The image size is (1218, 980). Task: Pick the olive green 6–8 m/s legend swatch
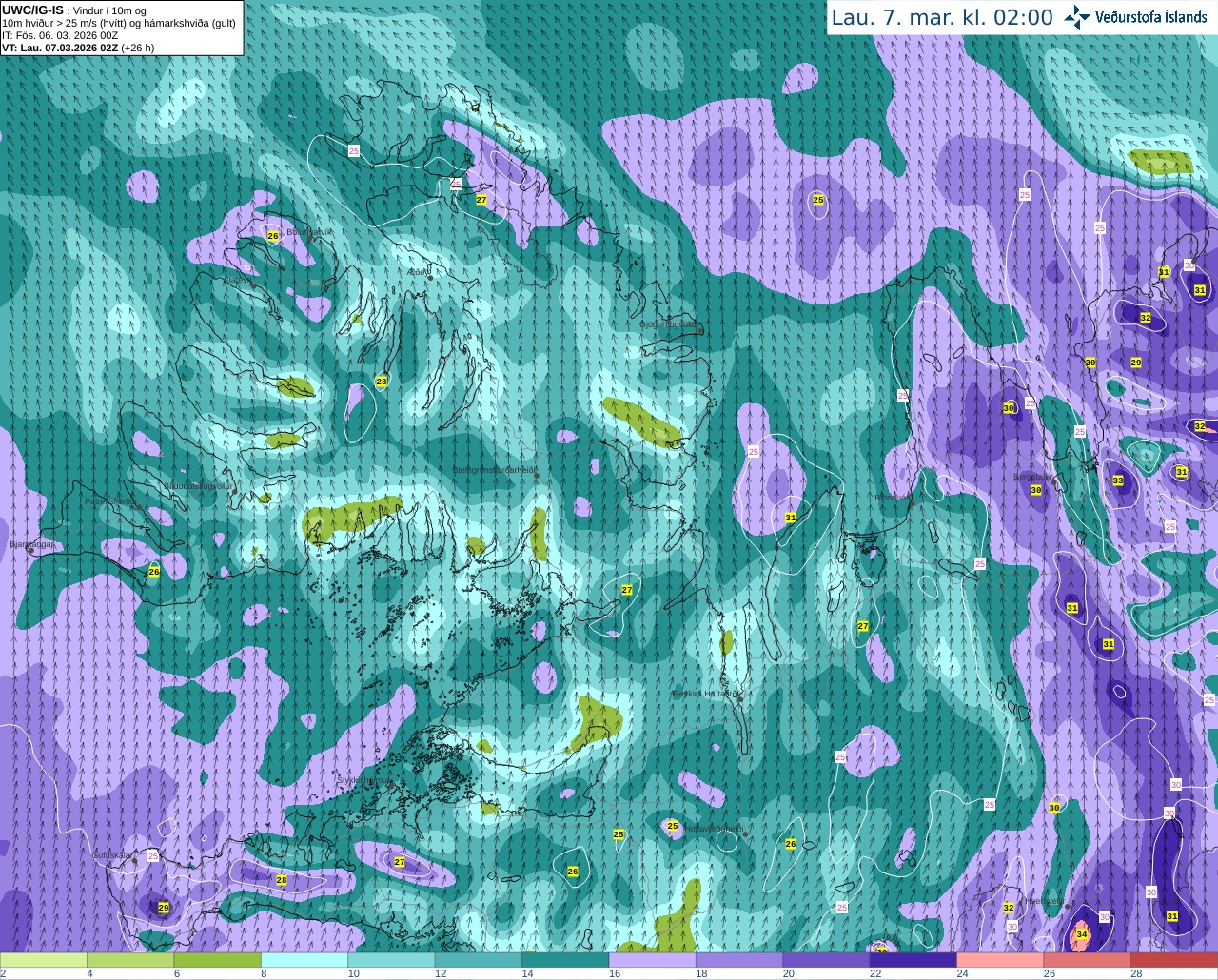click(217, 960)
